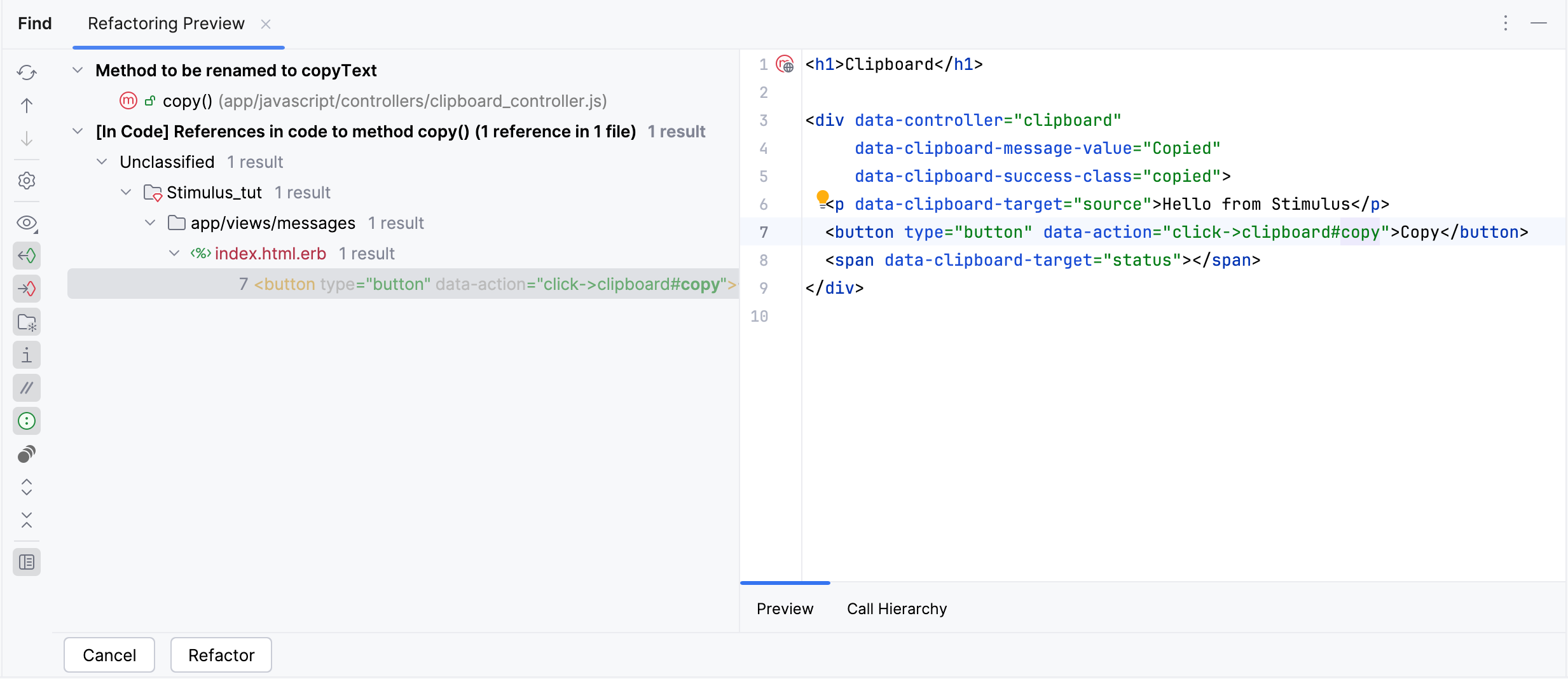Collapse the index.html.erb file chevron
Screen dimensions: 1568x679
tap(174, 253)
